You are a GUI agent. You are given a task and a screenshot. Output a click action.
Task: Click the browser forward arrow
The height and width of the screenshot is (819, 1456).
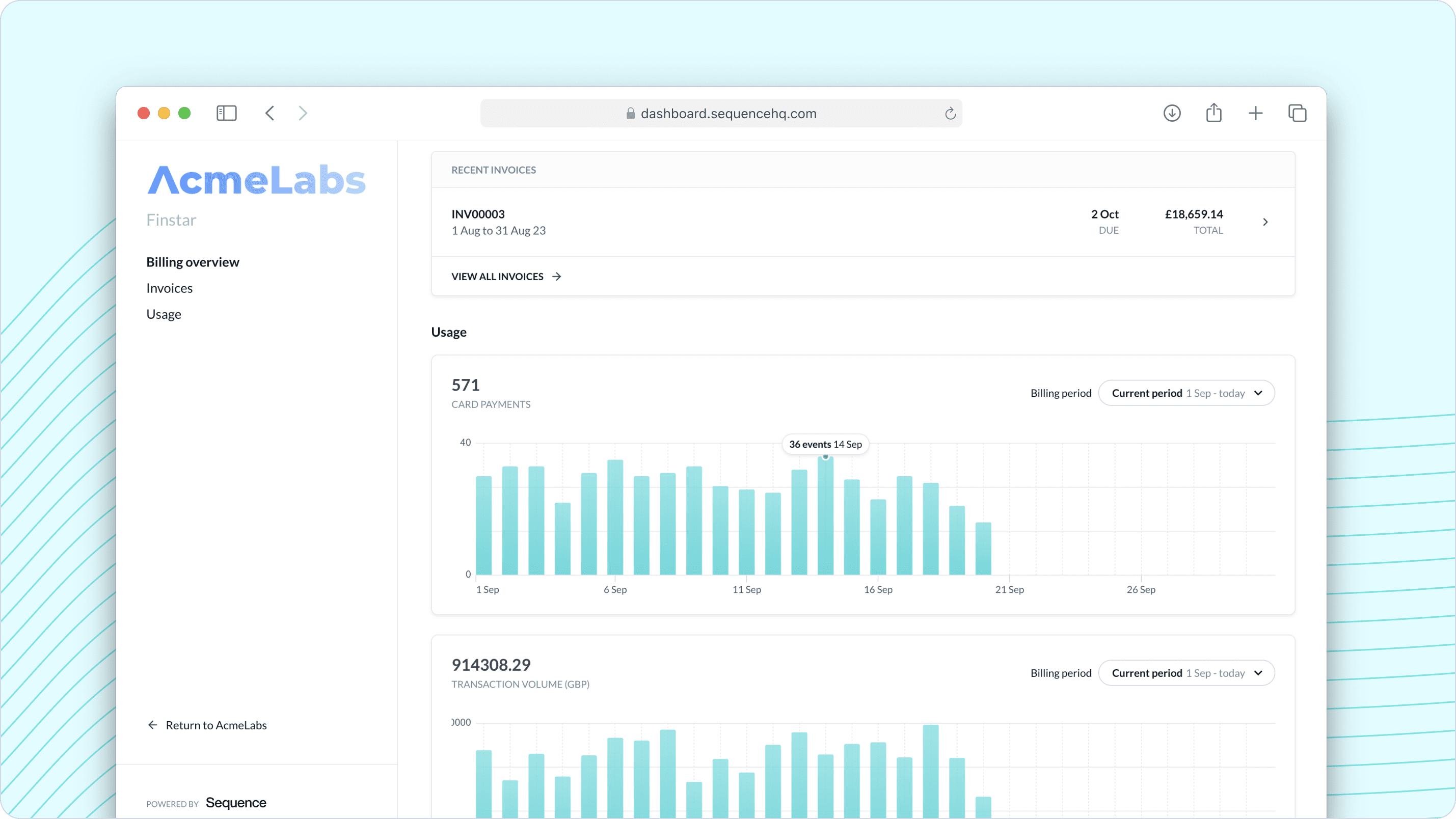coord(303,113)
